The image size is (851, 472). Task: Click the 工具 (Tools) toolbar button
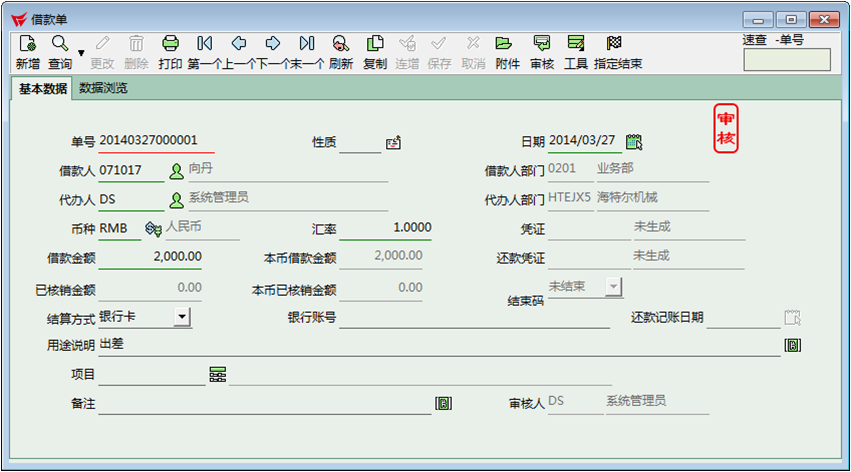pyautogui.click(x=575, y=44)
